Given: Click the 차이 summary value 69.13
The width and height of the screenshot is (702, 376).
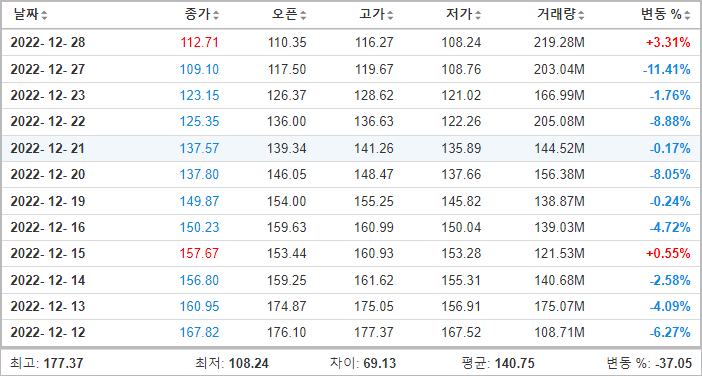Looking at the screenshot, I should (379, 363).
